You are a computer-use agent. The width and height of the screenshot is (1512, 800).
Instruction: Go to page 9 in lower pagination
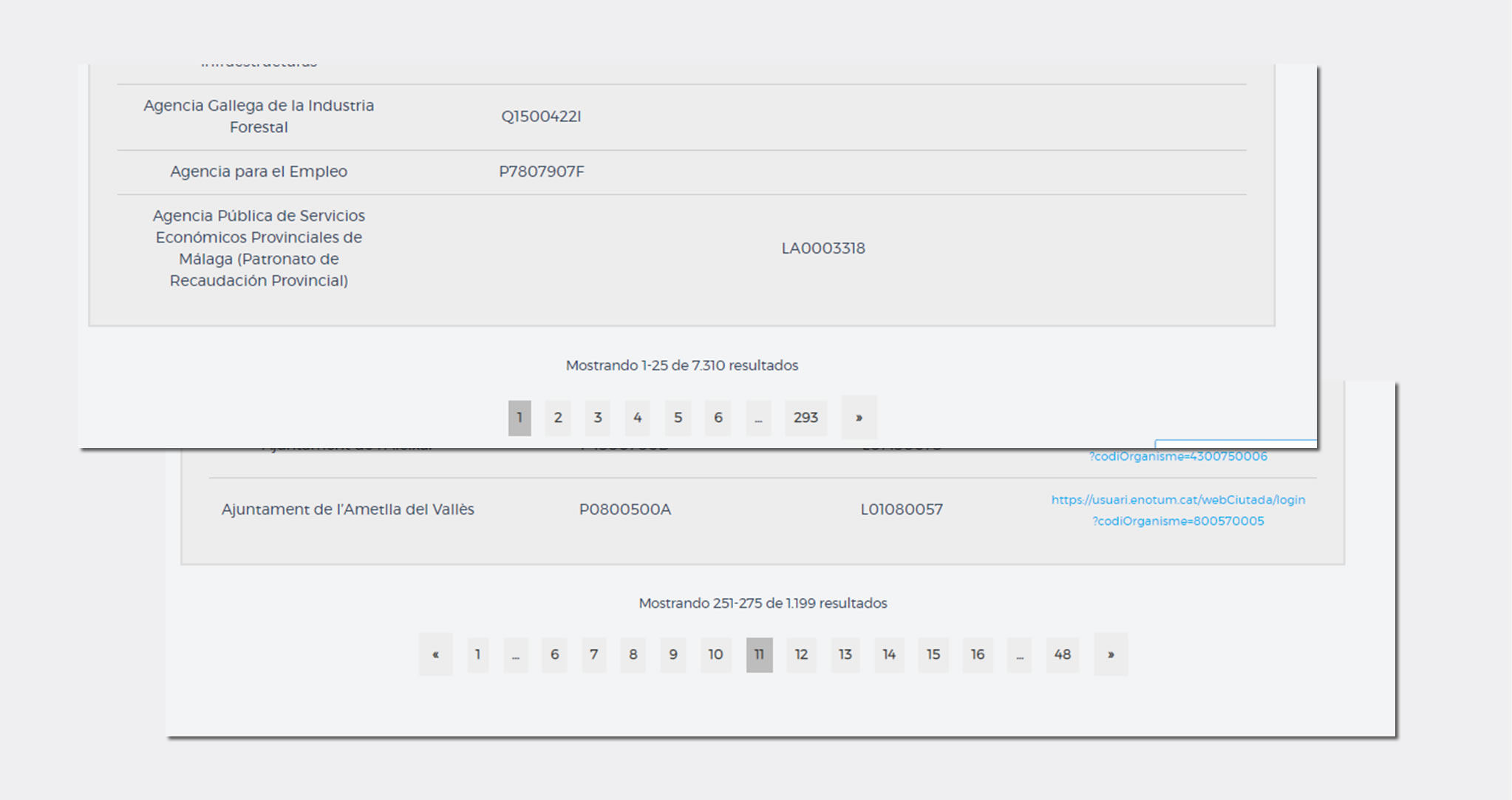pos(673,654)
